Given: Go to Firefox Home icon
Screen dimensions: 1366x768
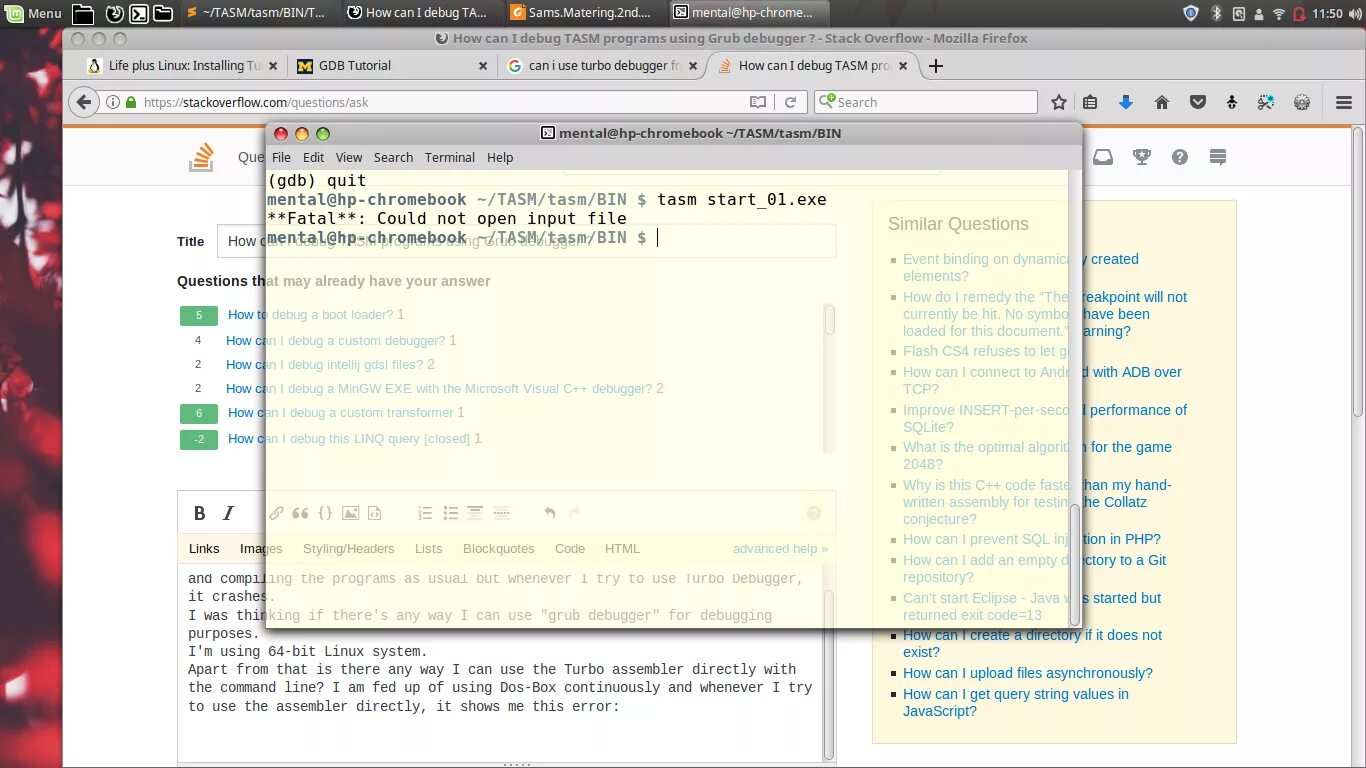Looking at the screenshot, I should click(1161, 102).
